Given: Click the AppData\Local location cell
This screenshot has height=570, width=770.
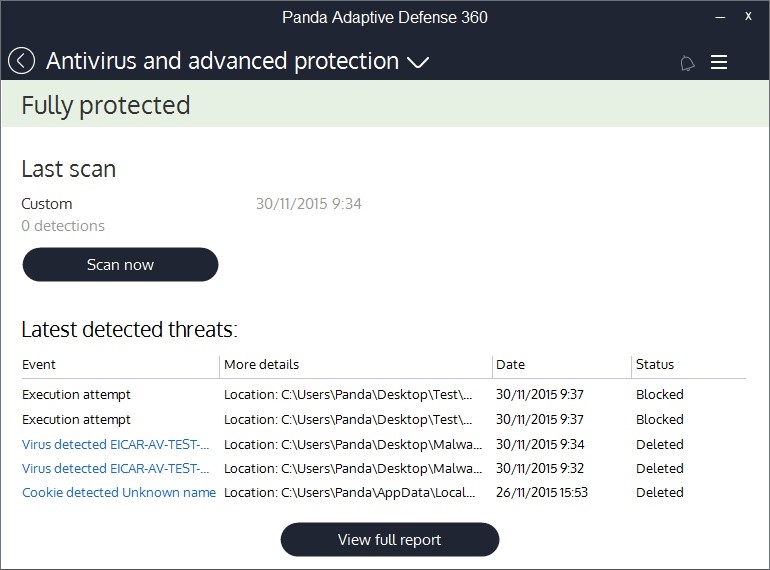Looking at the screenshot, I should (350, 492).
